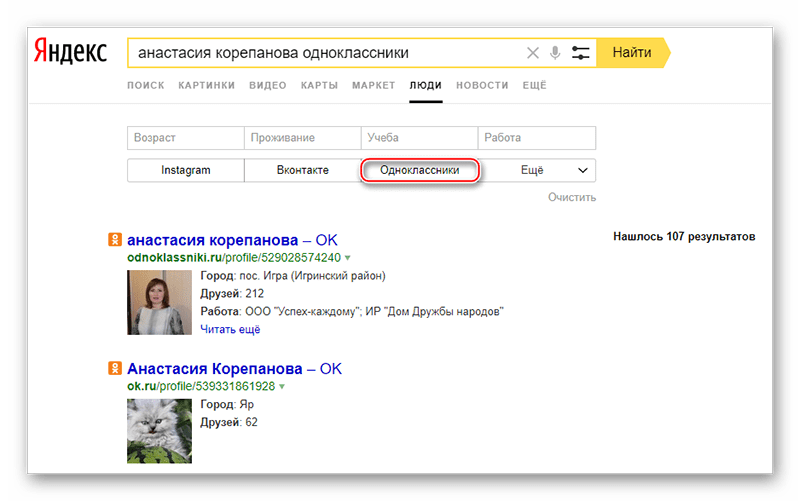The height and width of the screenshot is (501, 800).
Task: Click Город: Яр text
Action: coord(227,405)
